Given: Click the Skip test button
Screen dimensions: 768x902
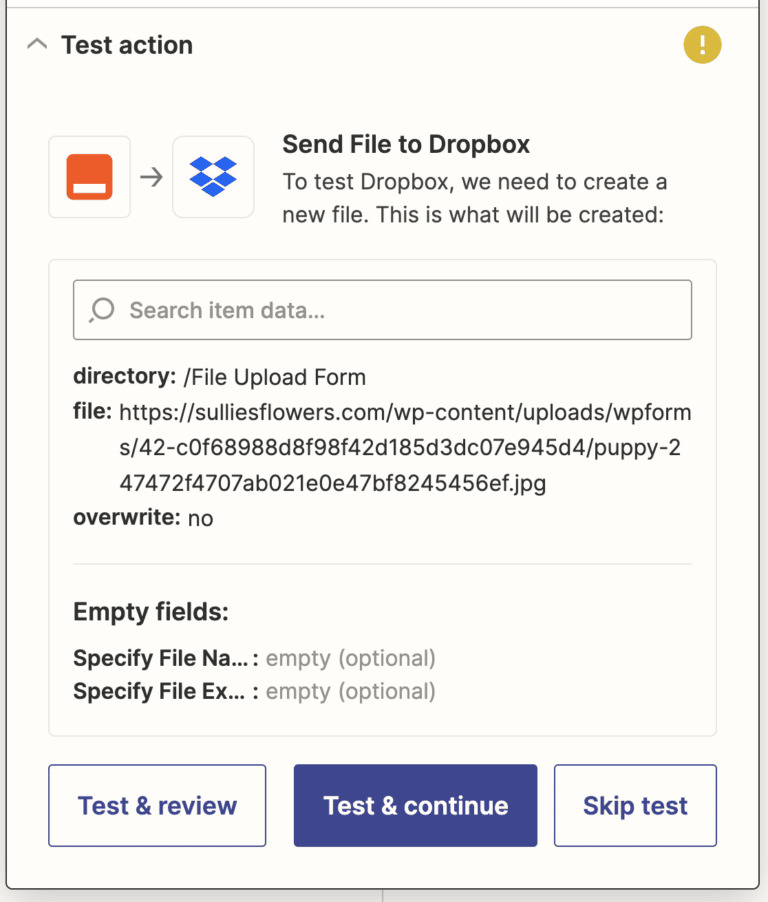Looking at the screenshot, I should coord(635,805).
